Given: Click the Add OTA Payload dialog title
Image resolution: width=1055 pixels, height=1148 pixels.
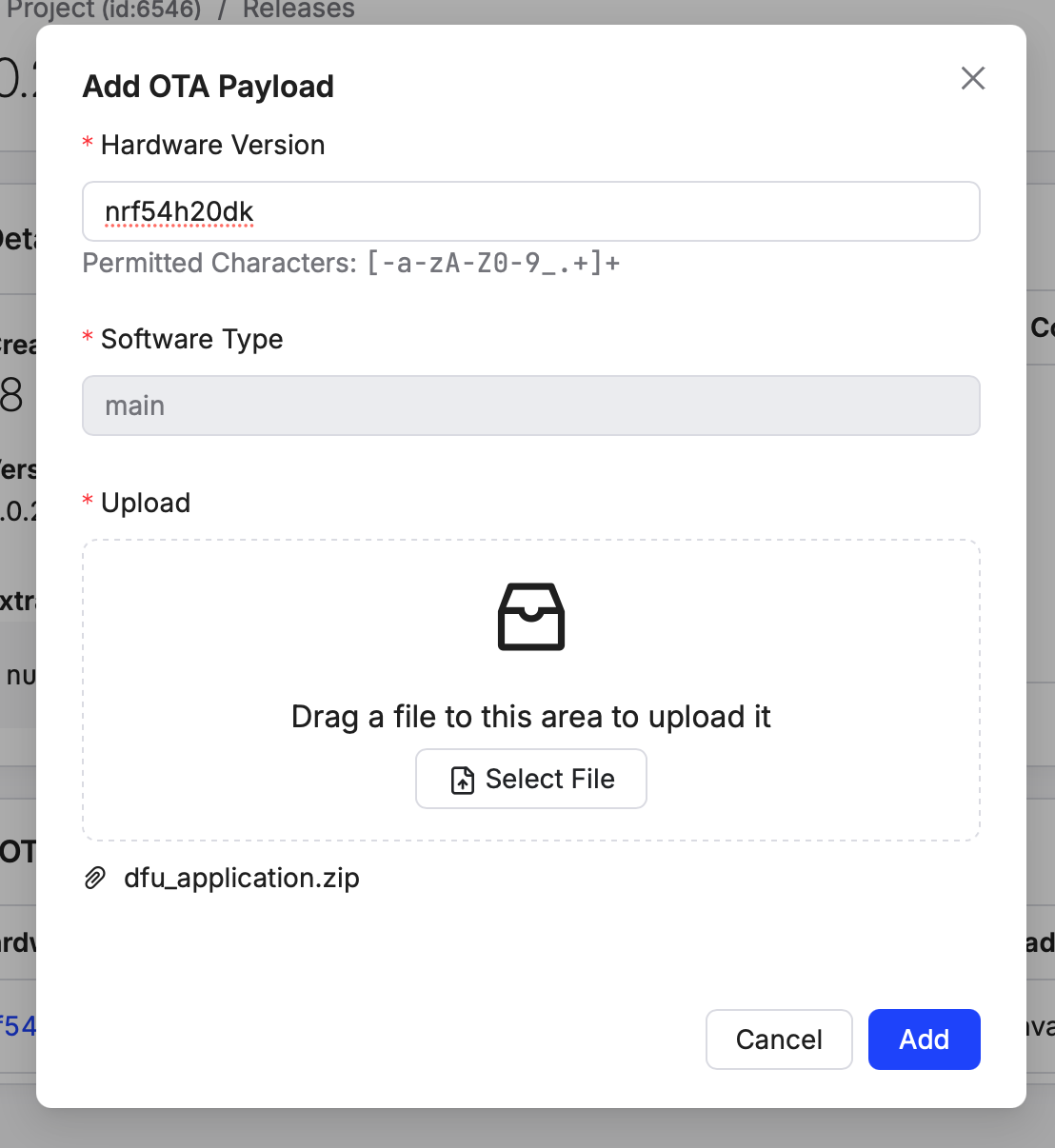Looking at the screenshot, I should pyautogui.click(x=209, y=87).
